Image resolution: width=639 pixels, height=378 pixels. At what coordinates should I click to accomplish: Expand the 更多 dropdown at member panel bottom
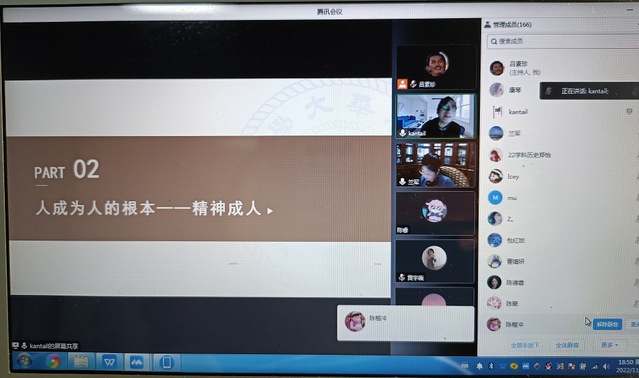tap(609, 345)
